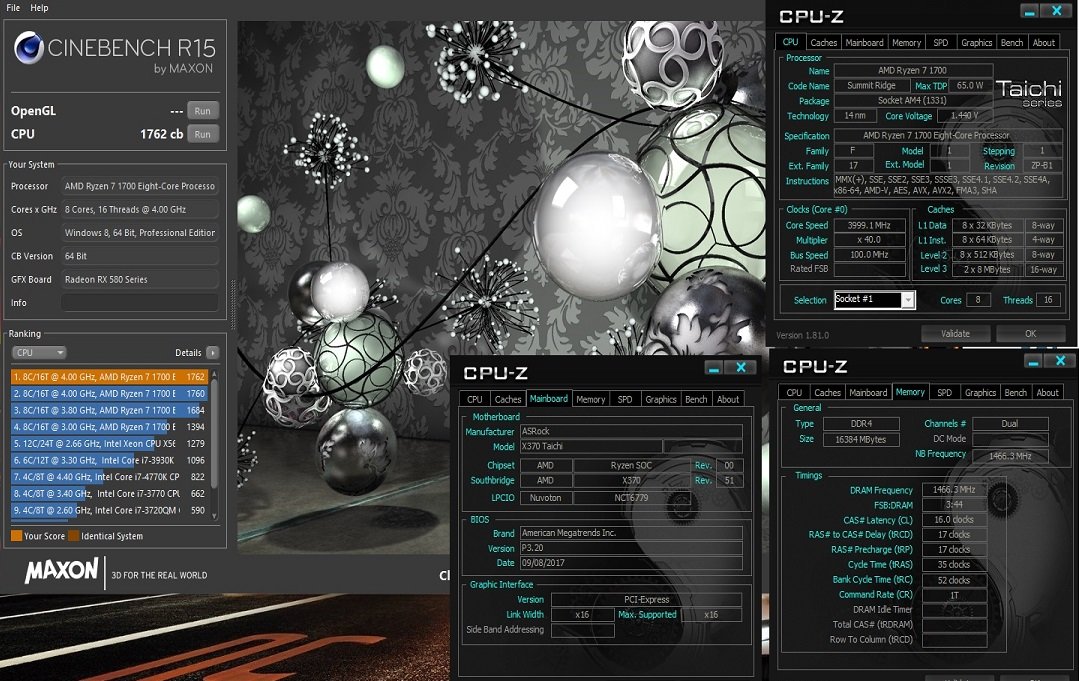
Task: Open Mainboard tab in top CPU-Z window
Action: (864, 43)
